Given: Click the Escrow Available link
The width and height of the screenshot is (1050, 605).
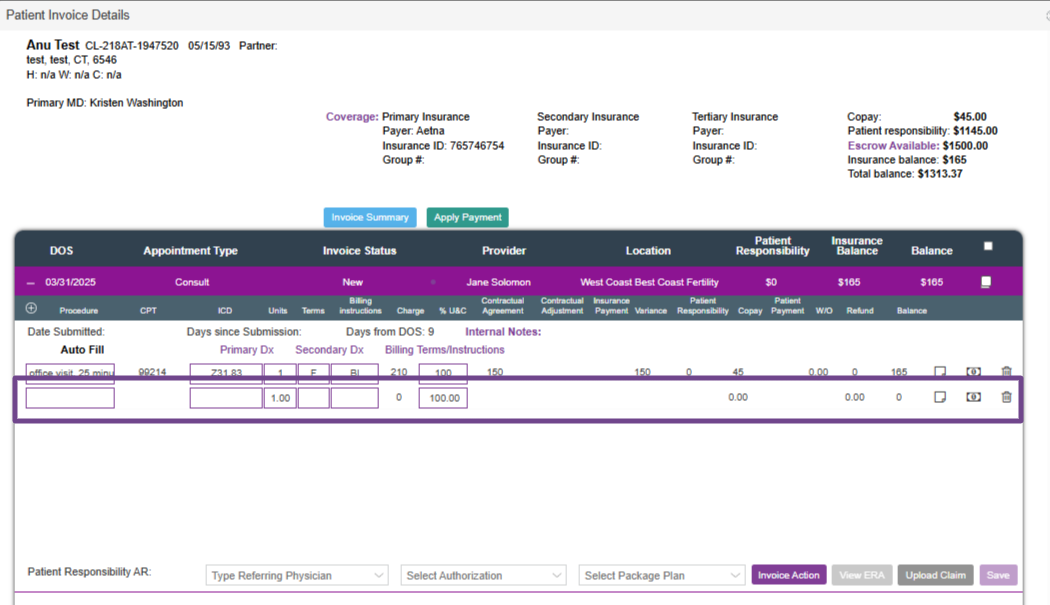Looking at the screenshot, I should coord(893,146).
